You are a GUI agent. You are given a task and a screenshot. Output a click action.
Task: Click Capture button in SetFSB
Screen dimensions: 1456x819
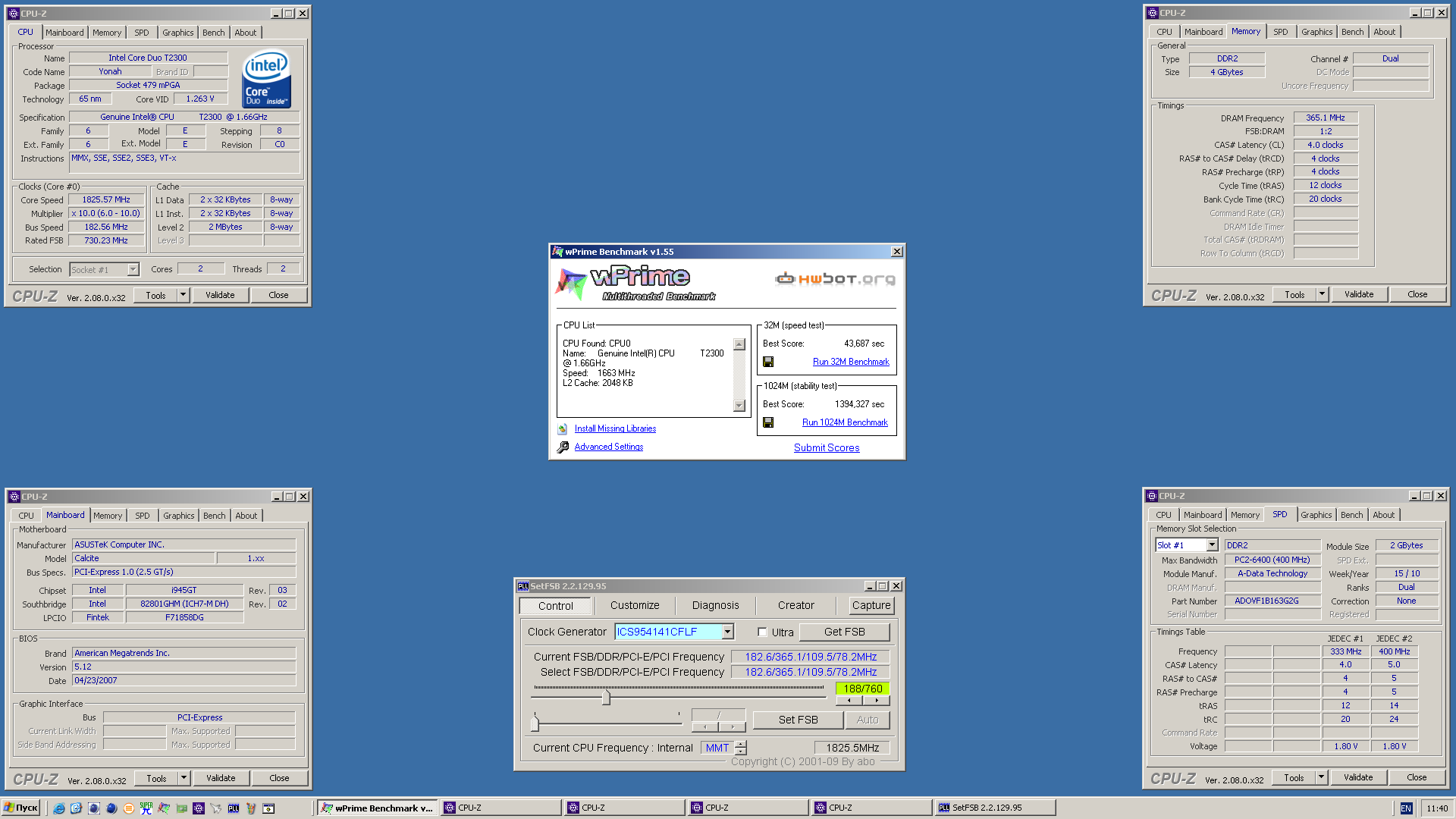(x=871, y=605)
